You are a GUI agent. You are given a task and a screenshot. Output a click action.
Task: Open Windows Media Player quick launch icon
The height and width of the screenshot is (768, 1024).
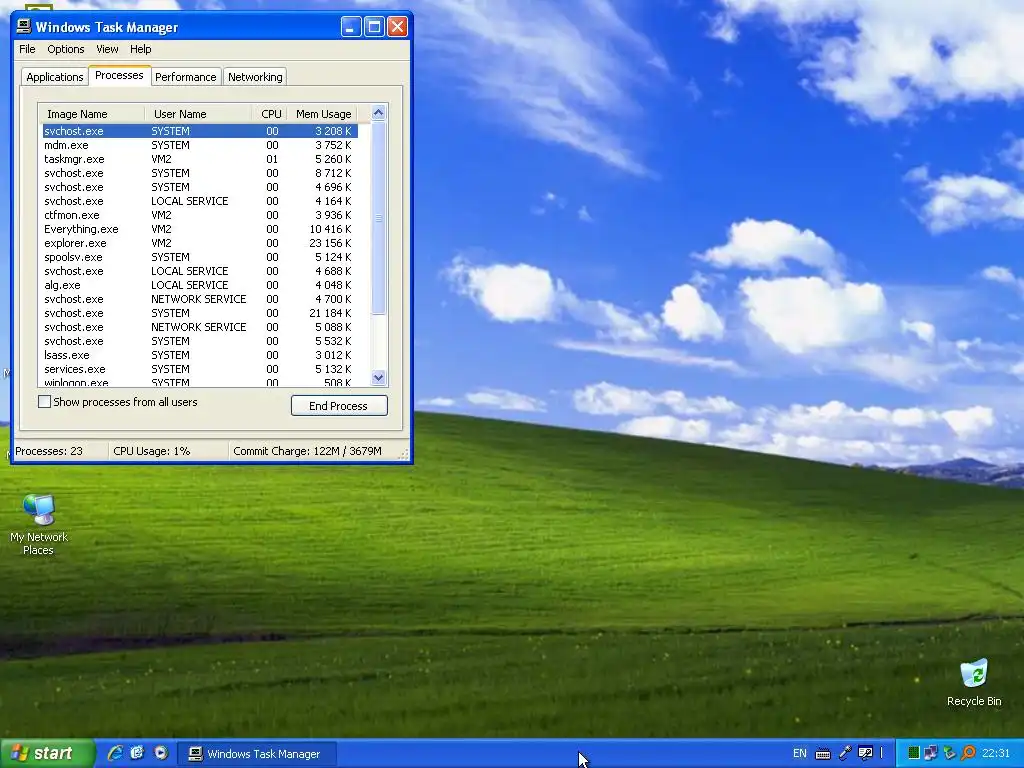click(161, 753)
